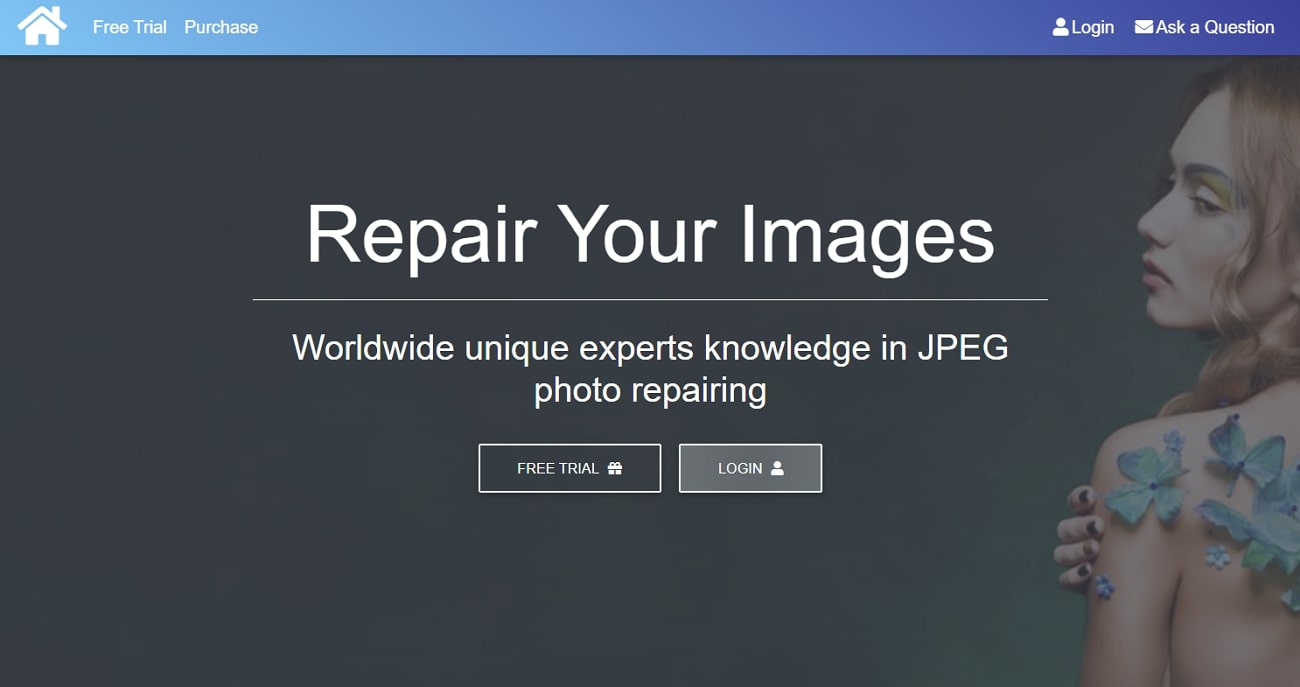This screenshot has height=687, width=1300.
Task: Click empty gradient area of top navbar
Action: click(x=650, y=27)
